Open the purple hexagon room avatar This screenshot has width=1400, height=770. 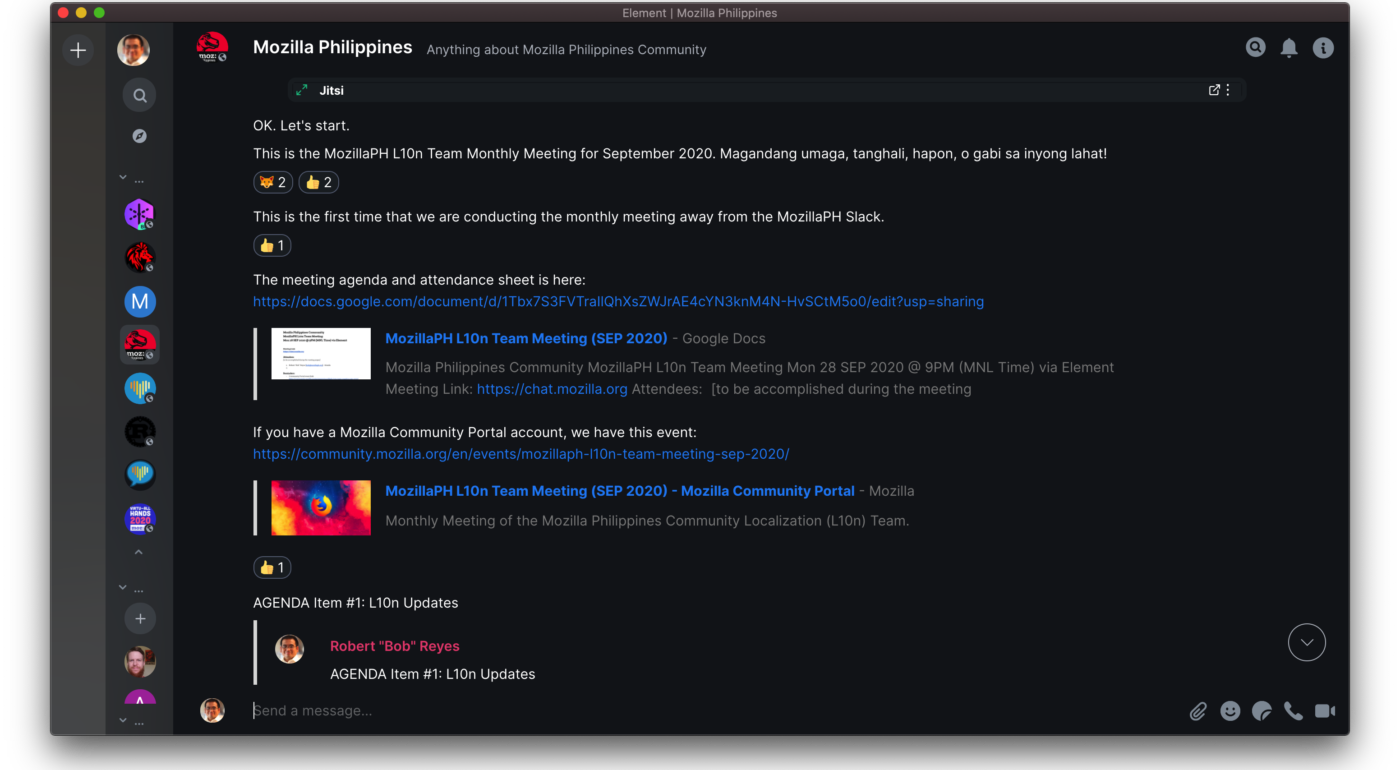(x=140, y=214)
